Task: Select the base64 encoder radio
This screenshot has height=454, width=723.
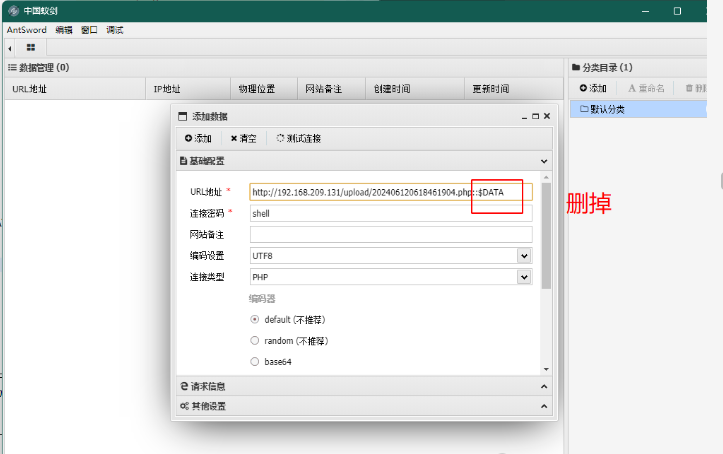Action: 255,362
